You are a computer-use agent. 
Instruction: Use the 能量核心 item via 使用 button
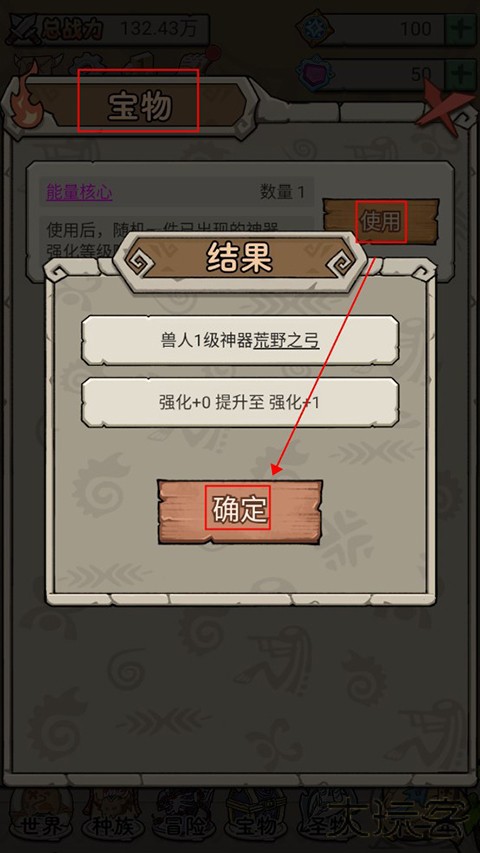pyautogui.click(x=381, y=221)
